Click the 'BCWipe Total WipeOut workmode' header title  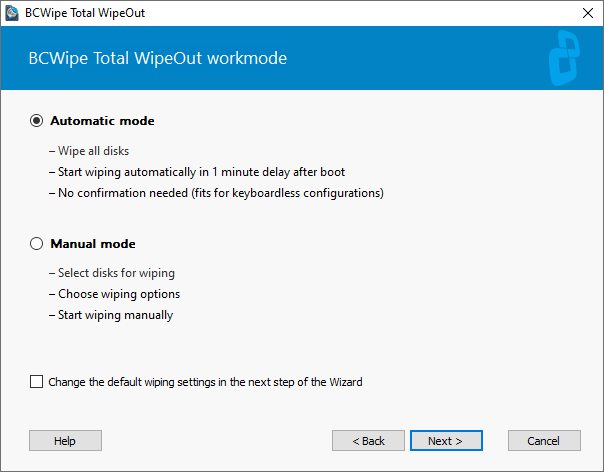158,59
